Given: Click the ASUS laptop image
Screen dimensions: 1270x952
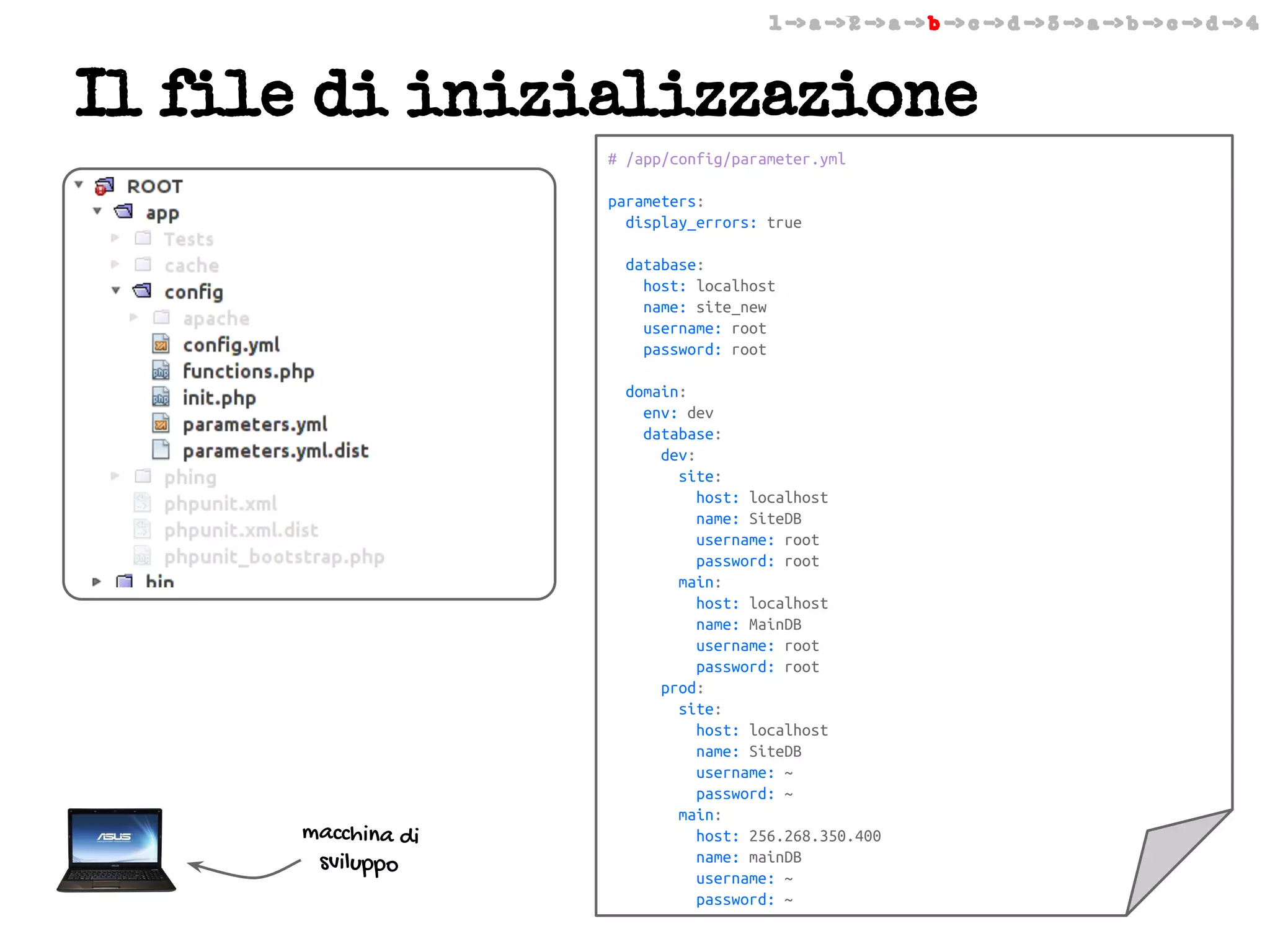Looking at the screenshot, I should tap(117, 850).
